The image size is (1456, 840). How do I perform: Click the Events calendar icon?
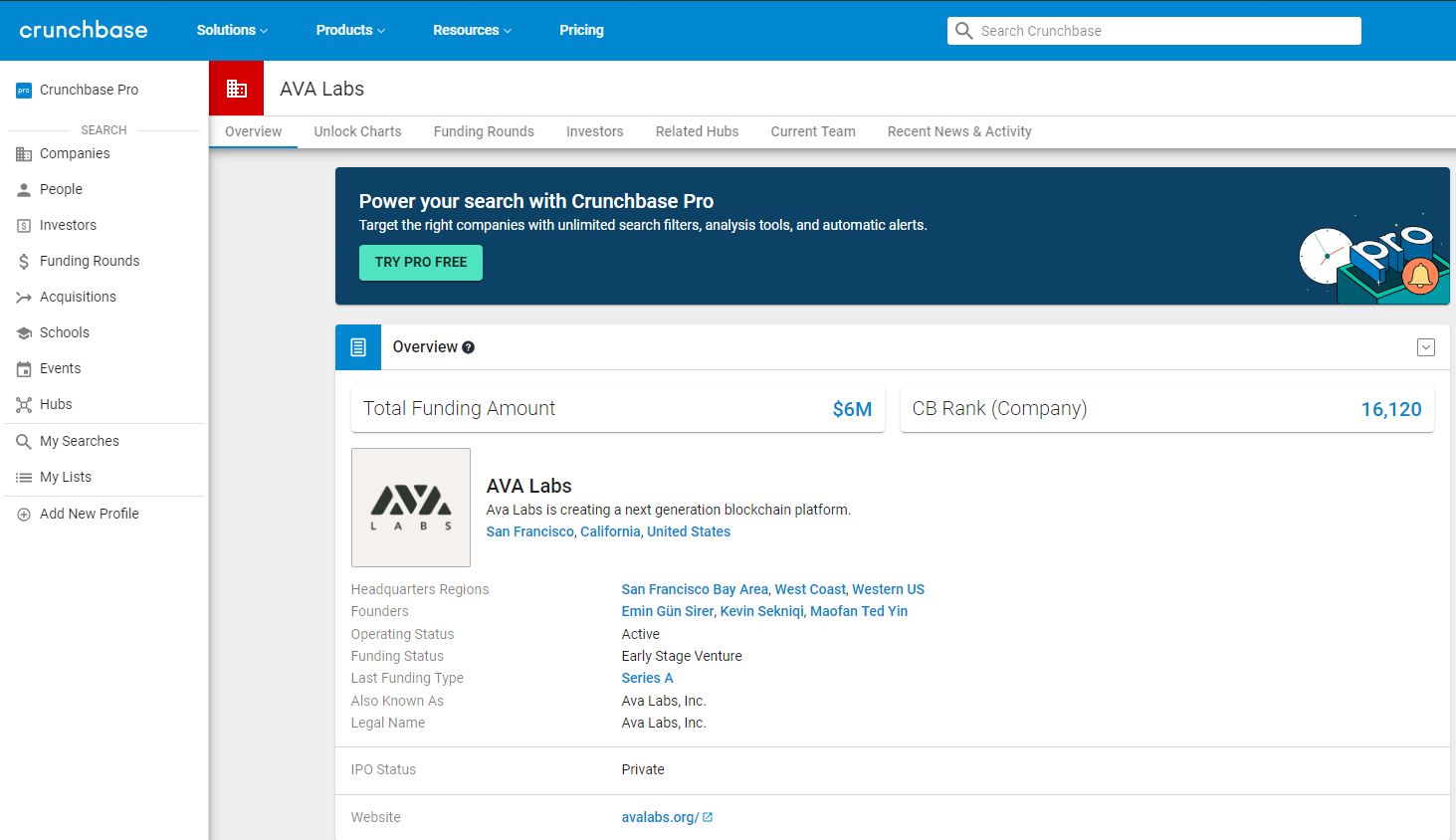(24, 369)
